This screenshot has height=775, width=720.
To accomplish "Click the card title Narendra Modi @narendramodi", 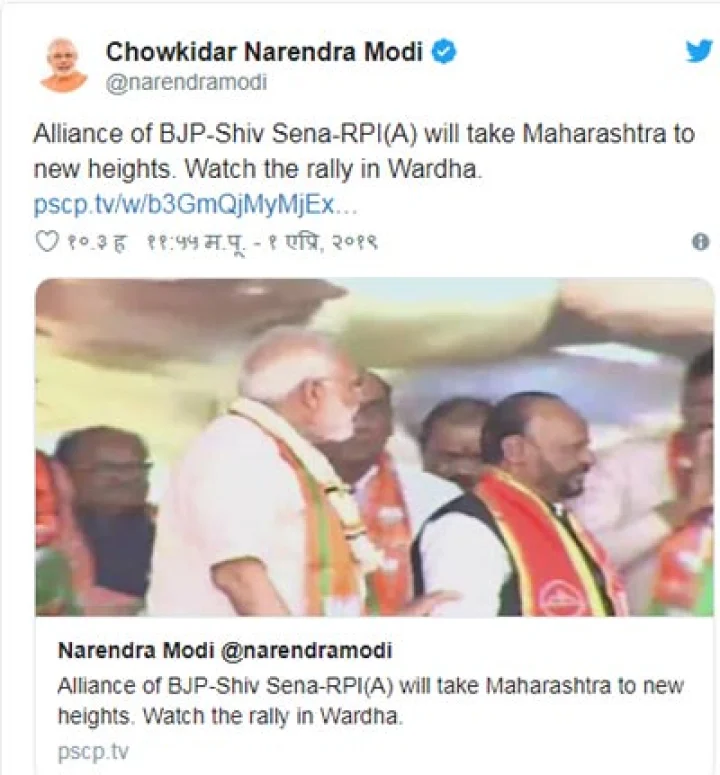I will (x=225, y=650).
